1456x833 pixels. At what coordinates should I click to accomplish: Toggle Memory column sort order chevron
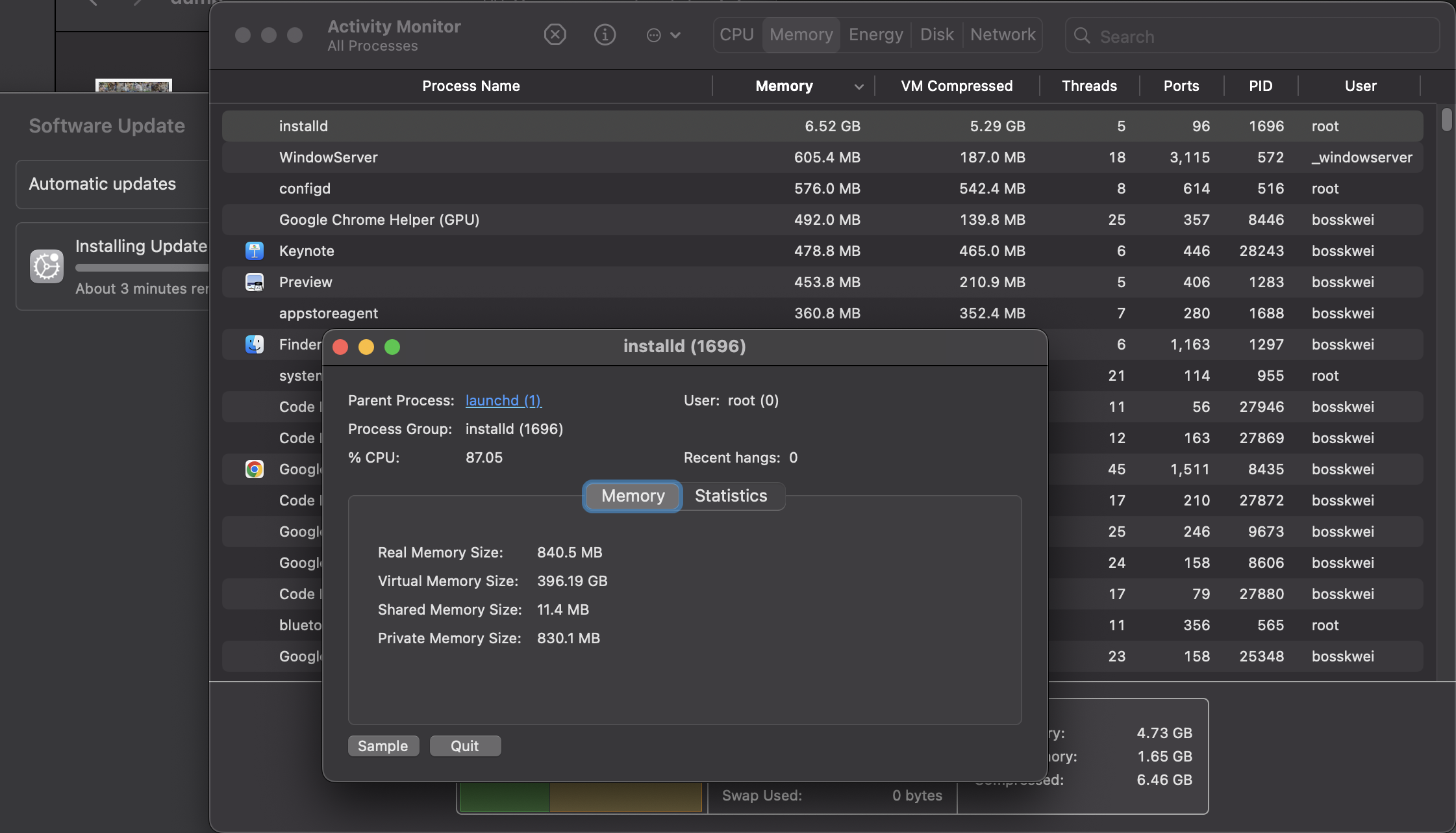(x=859, y=86)
